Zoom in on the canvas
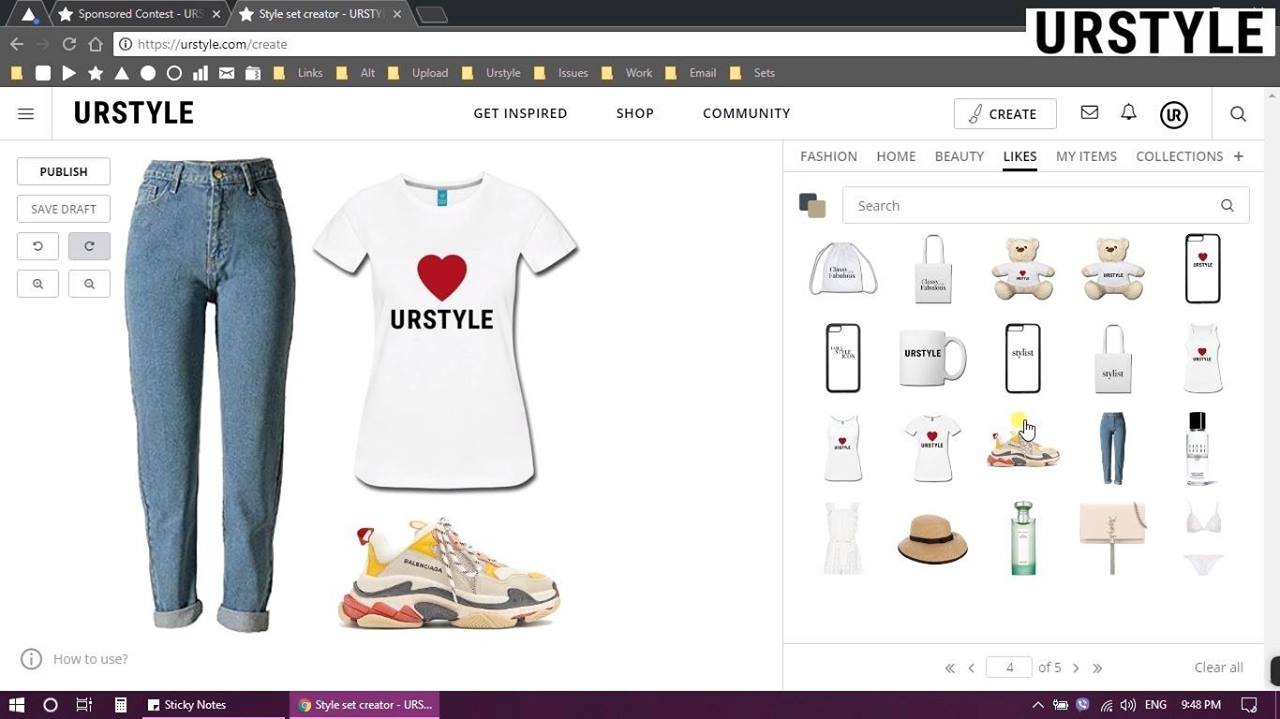The height and width of the screenshot is (719, 1280). pyautogui.click(x=38, y=284)
